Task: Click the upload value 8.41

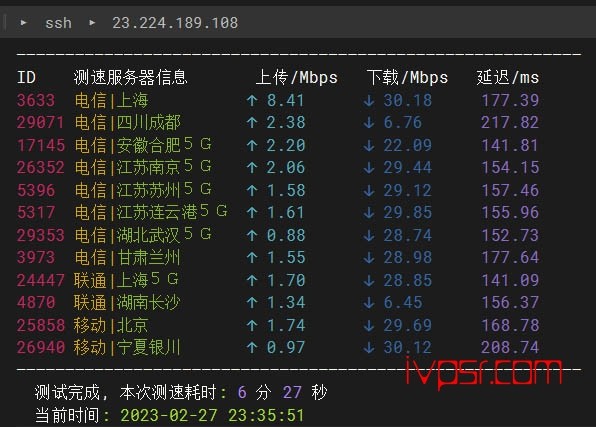Action: [x=285, y=101]
